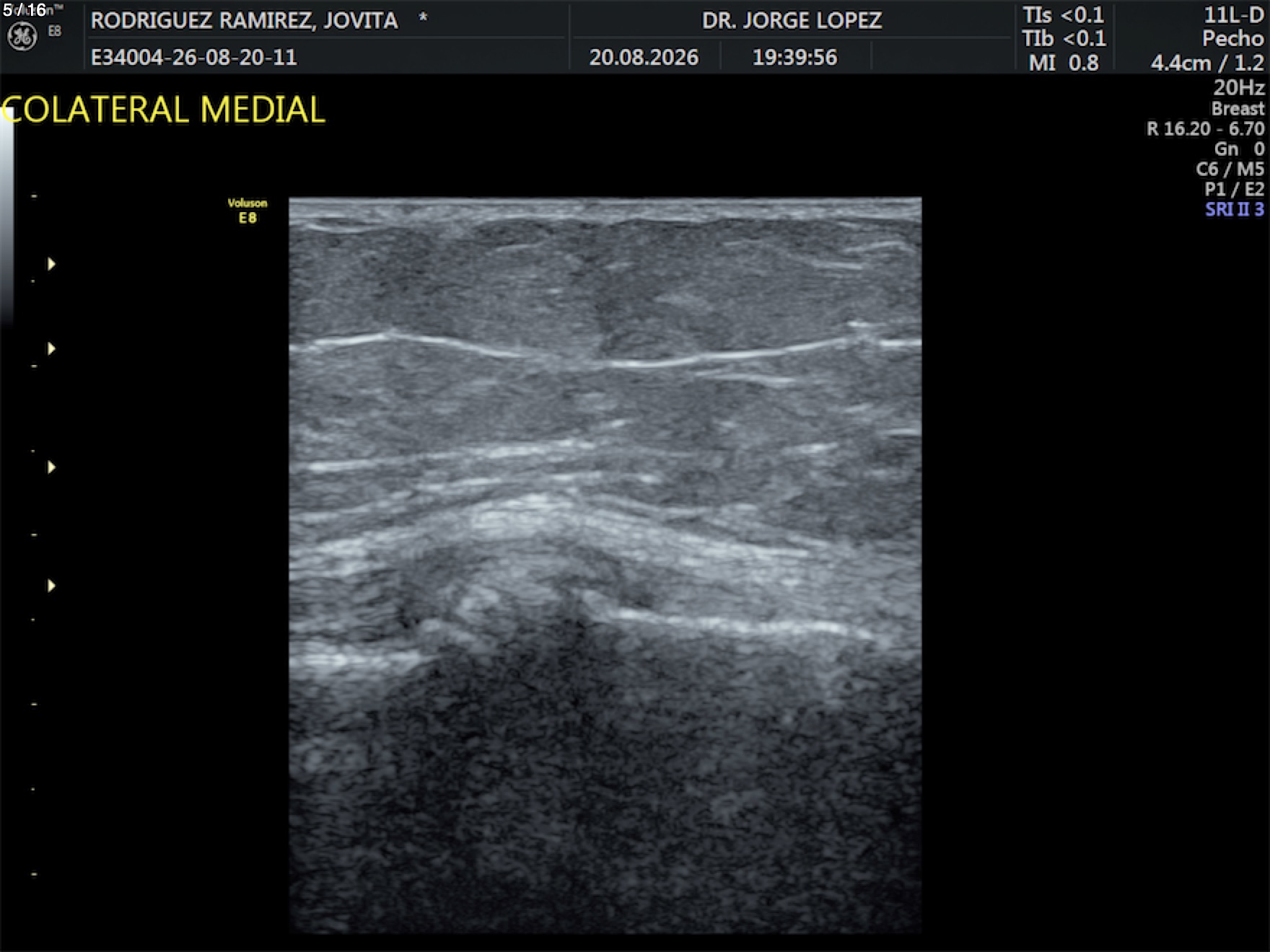Click the grayscale bar at left edge
Image resolution: width=1270 pixels, height=952 pixels.
[x=6, y=216]
